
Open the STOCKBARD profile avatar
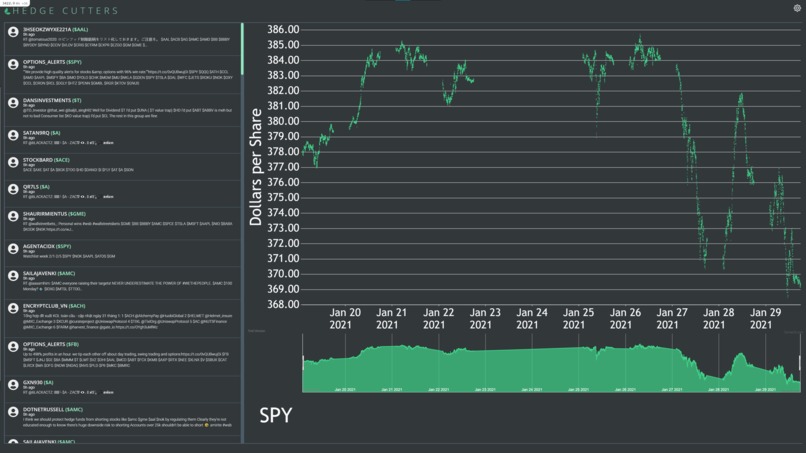(13, 162)
